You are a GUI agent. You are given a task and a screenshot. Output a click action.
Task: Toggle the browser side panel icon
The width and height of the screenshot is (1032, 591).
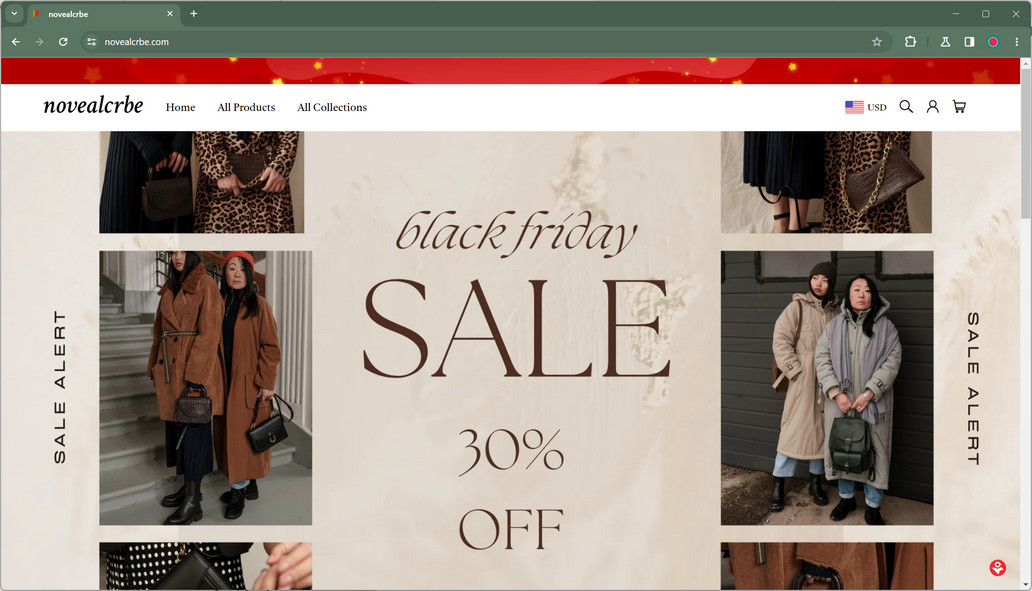pyautogui.click(x=969, y=41)
